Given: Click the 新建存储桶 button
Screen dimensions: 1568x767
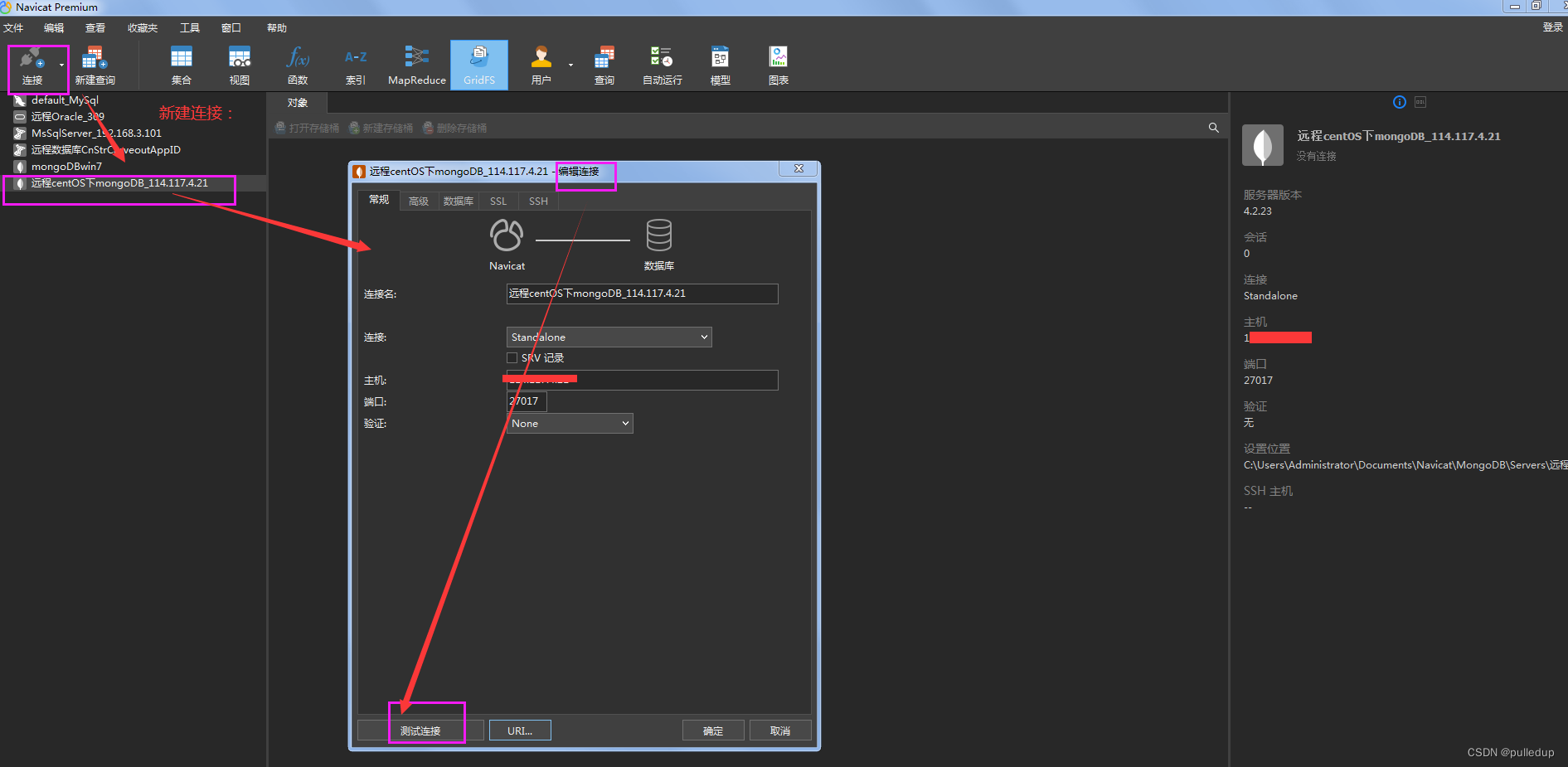Looking at the screenshot, I should pyautogui.click(x=381, y=128).
